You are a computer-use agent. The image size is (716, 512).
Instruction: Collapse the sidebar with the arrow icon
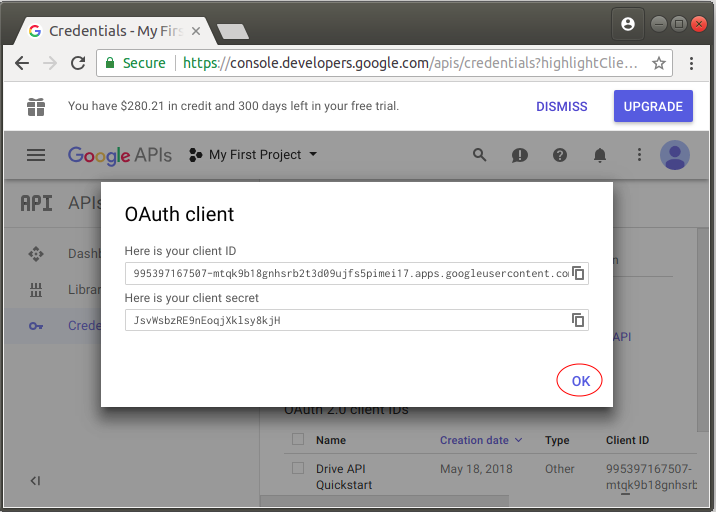tap(35, 480)
